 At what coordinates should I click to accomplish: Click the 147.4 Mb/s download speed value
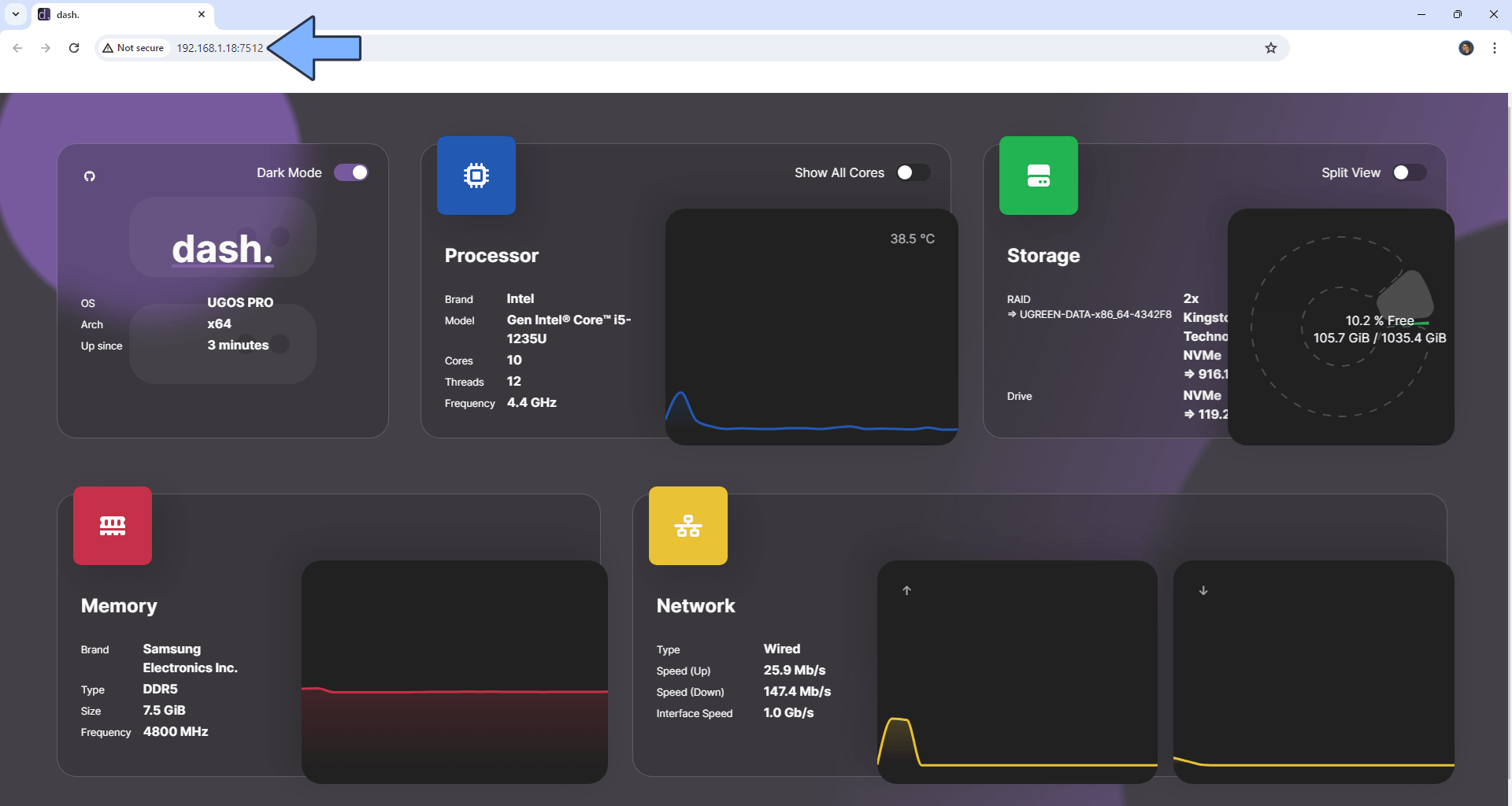[x=797, y=691]
